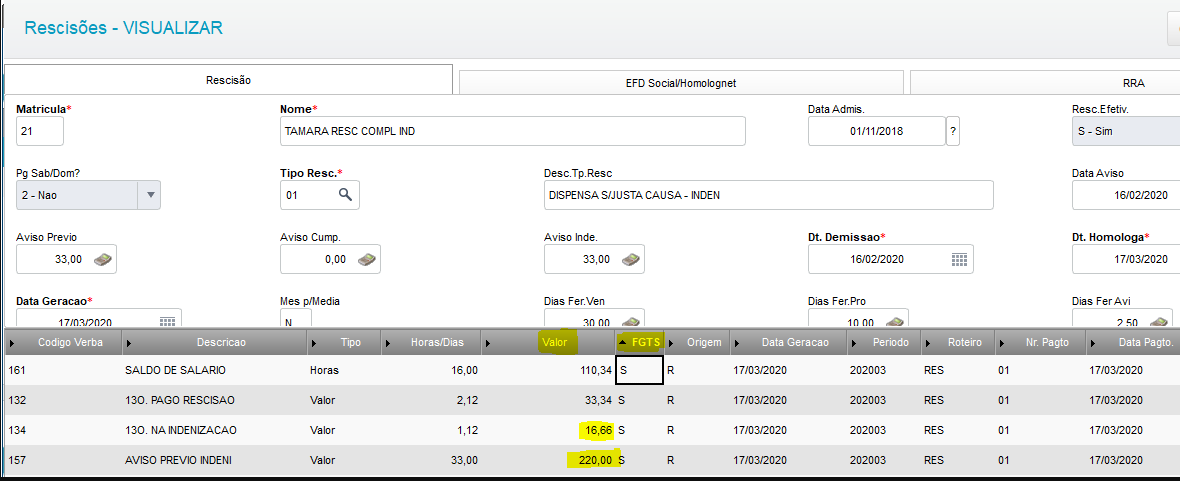
Task: Expand the Pg Sab/Dom? dropdown arrow
Action: (x=150, y=195)
